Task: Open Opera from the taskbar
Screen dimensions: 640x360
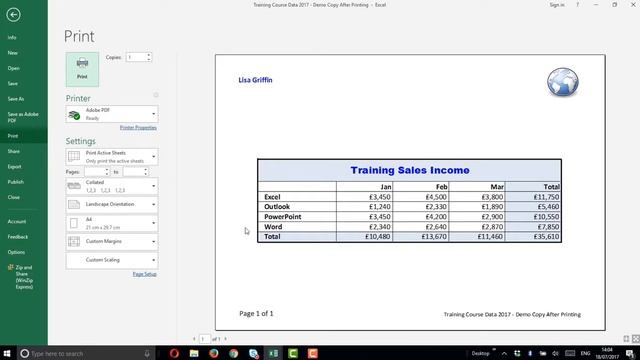Action: coord(174,353)
